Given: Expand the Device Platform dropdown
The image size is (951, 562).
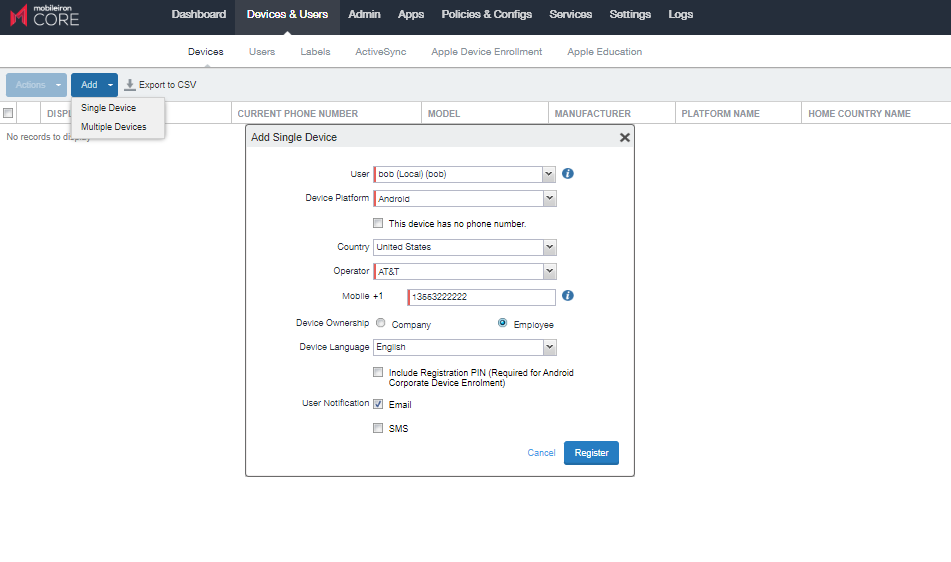Looking at the screenshot, I should [548, 199].
